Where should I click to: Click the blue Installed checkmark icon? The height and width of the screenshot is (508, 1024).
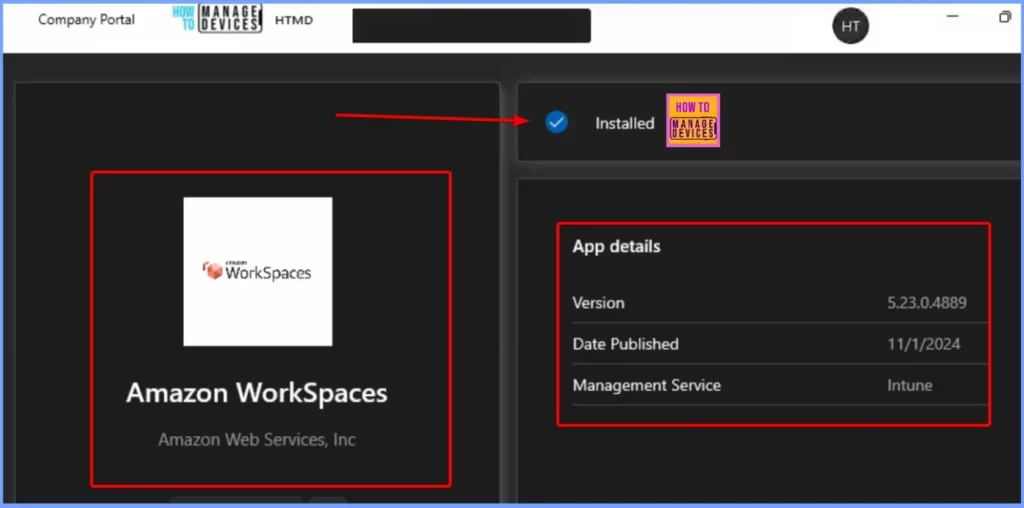[x=556, y=122]
